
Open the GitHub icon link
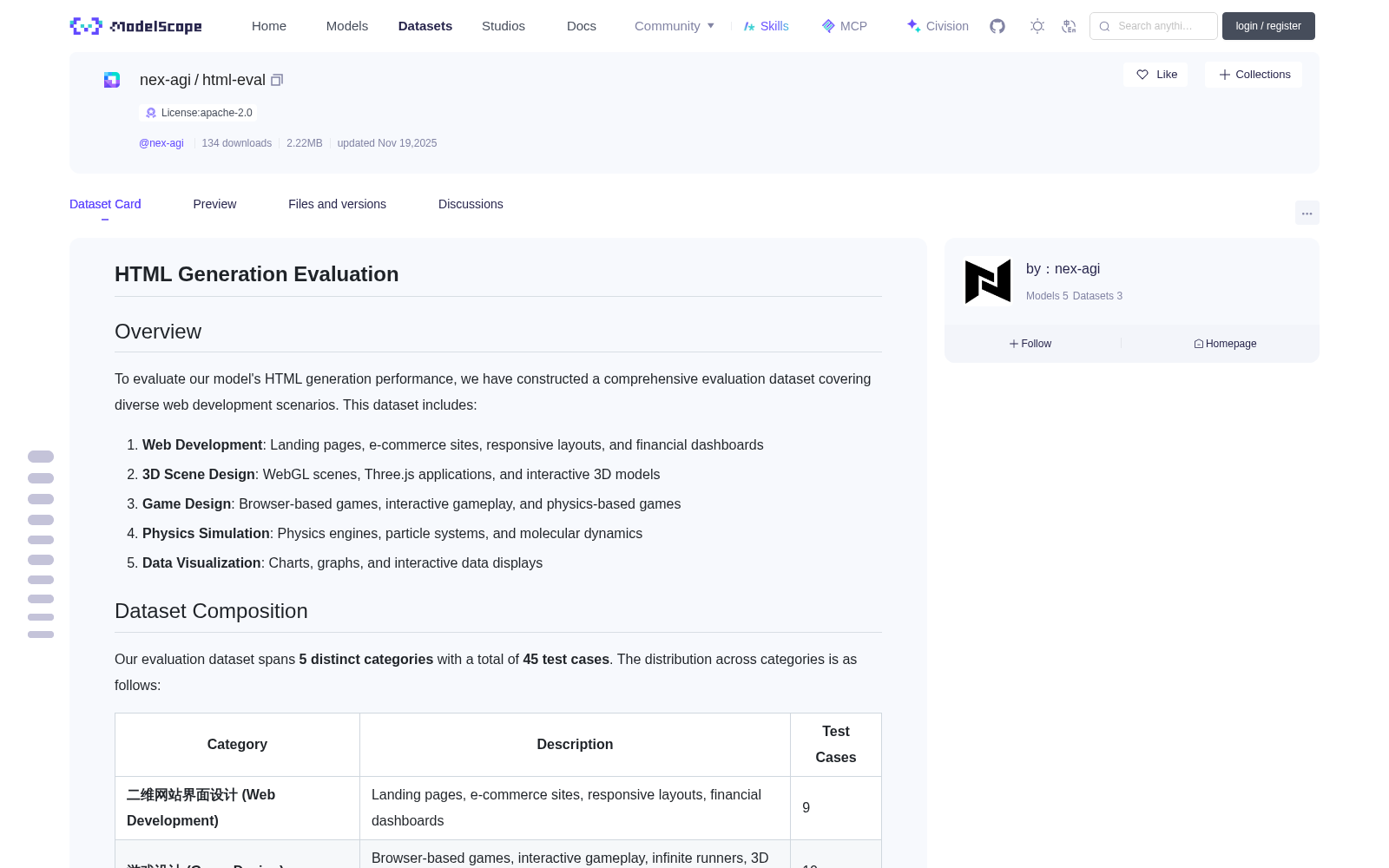[x=997, y=26]
